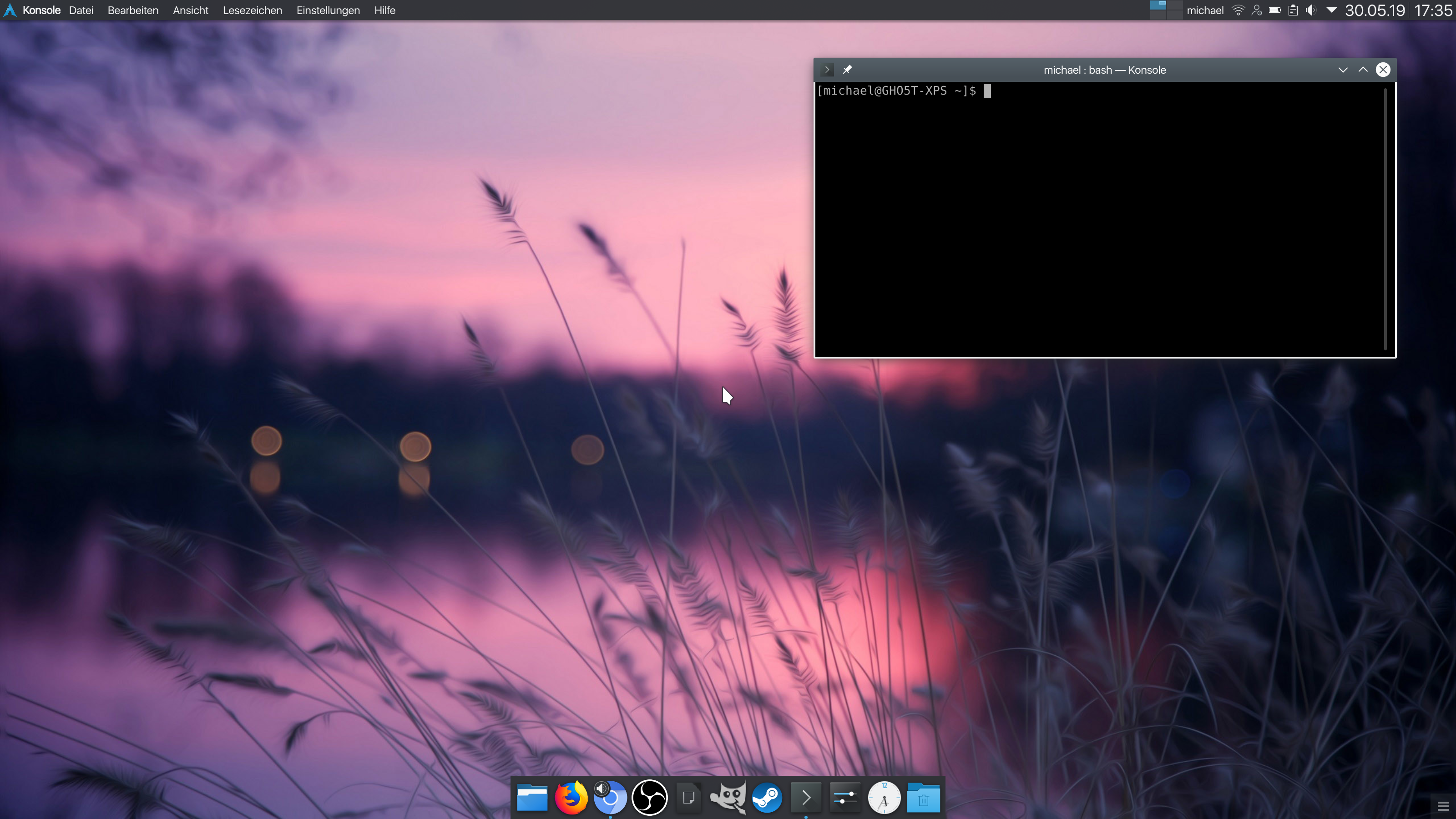Switch to second virtual desktop in pager
The image size is (1456, 819).
point(1174,5)
